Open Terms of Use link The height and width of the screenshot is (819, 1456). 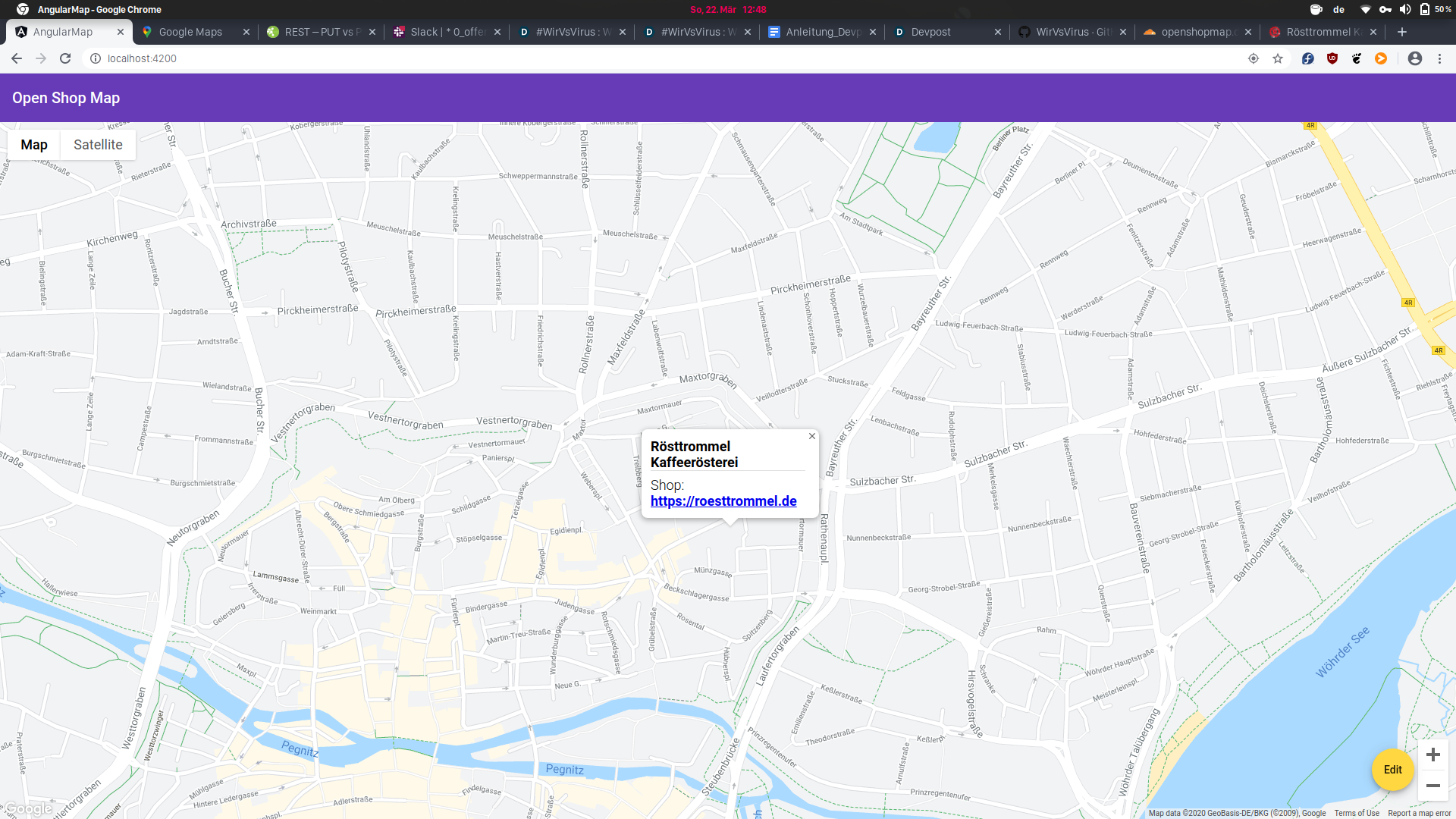tap(1357, 813)
